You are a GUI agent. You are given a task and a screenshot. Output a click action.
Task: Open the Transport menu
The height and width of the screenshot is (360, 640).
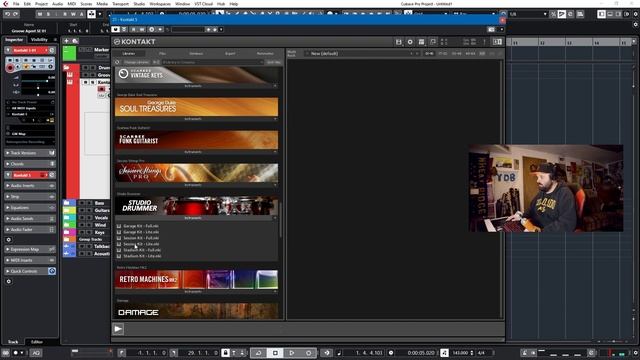[x=120, y=4]
